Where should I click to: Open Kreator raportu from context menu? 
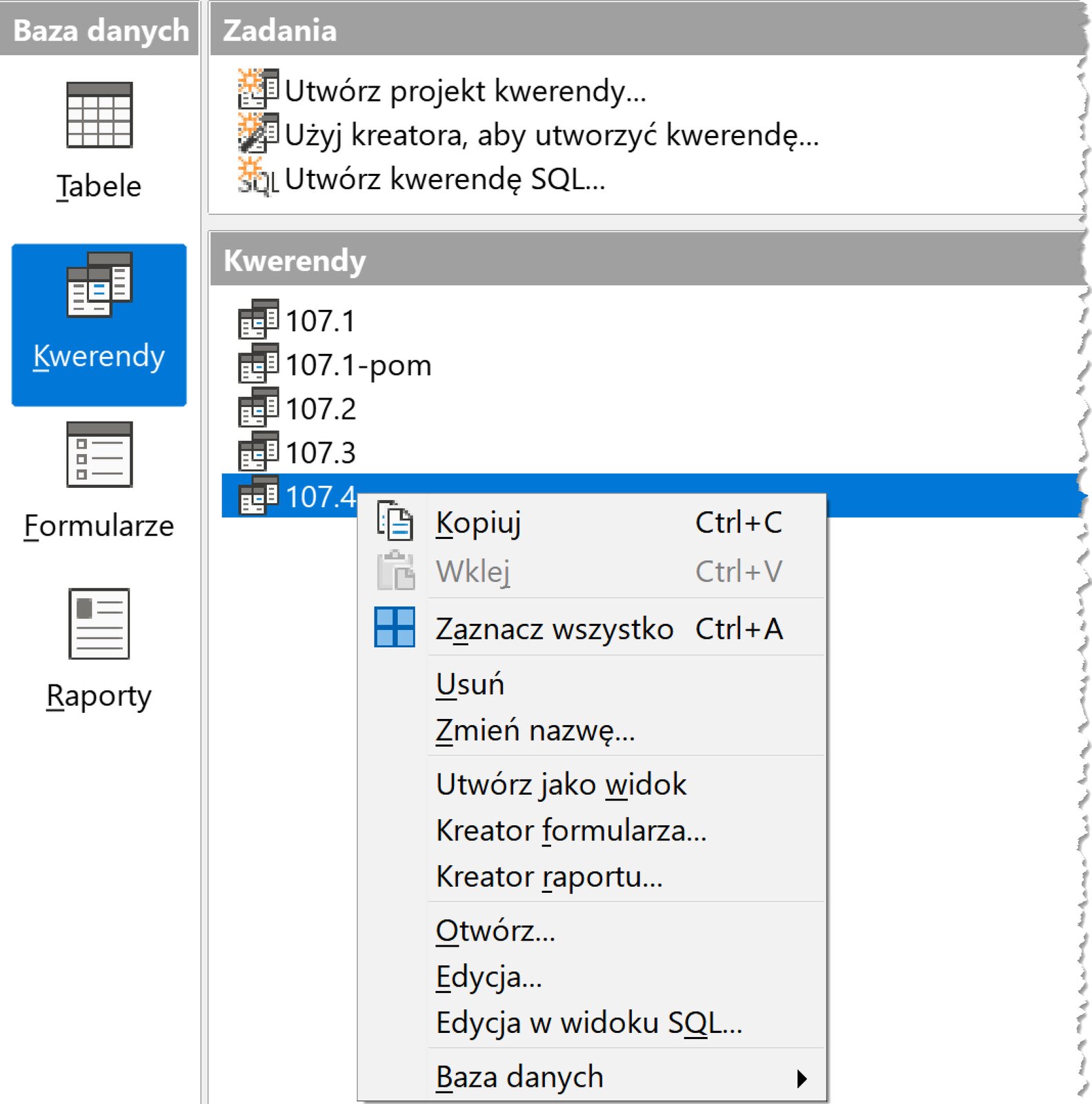tap(549, 877)
